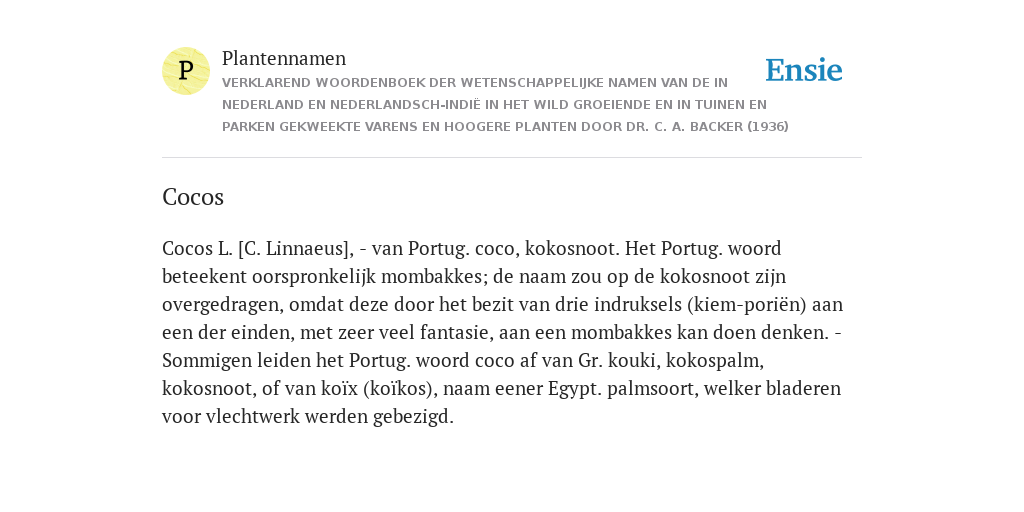Click the subtitle line starting 'NEDERLAND EN NEDERLANDSCH-INDIË'
The height and width of the screenshot is (512, 1024).
pos(494,104)
